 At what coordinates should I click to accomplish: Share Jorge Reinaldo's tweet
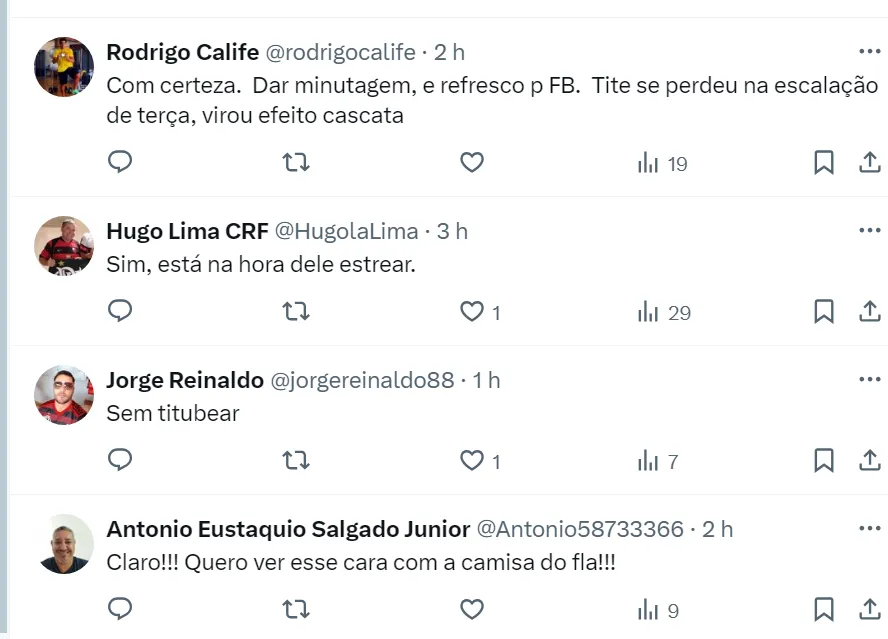870,461
